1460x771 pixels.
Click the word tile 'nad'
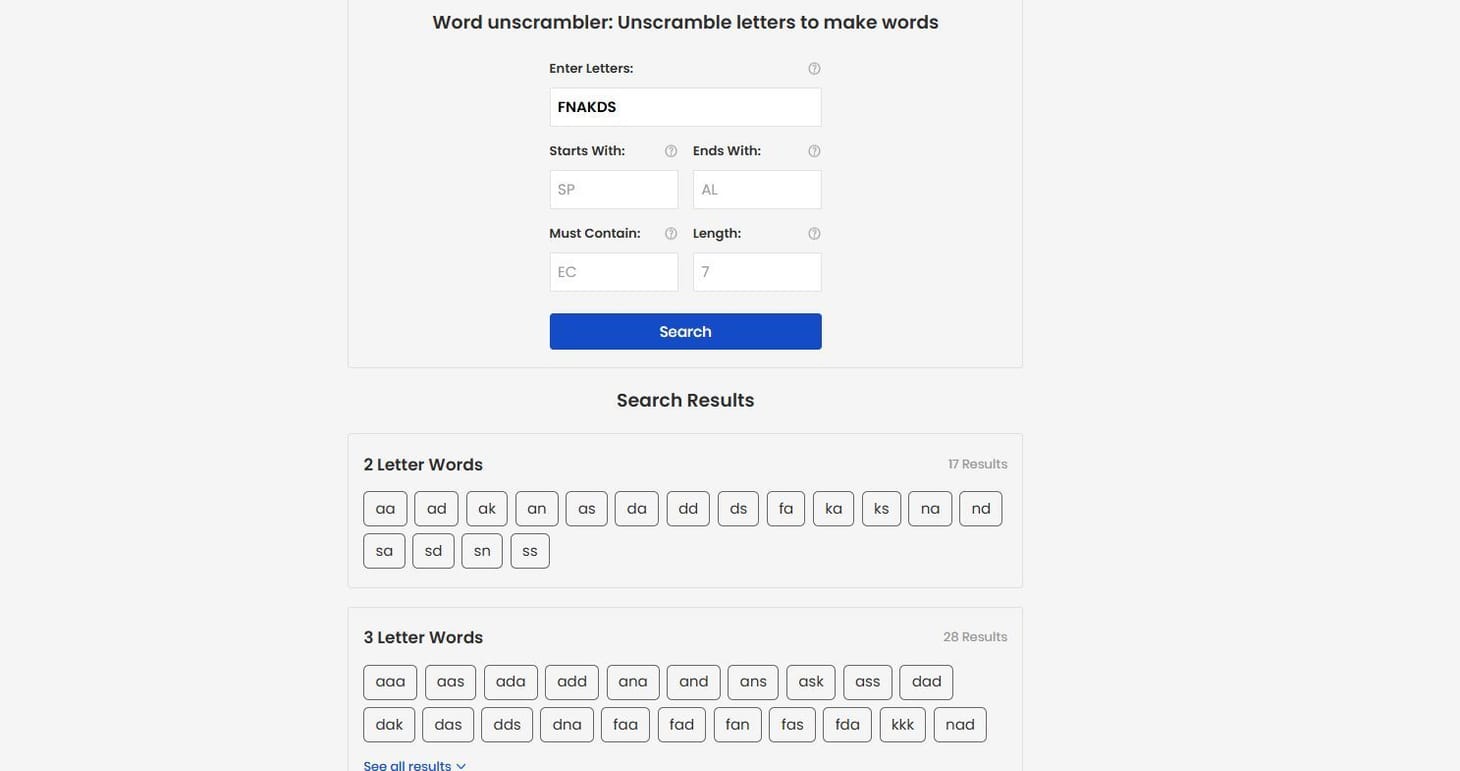(960, 722)
